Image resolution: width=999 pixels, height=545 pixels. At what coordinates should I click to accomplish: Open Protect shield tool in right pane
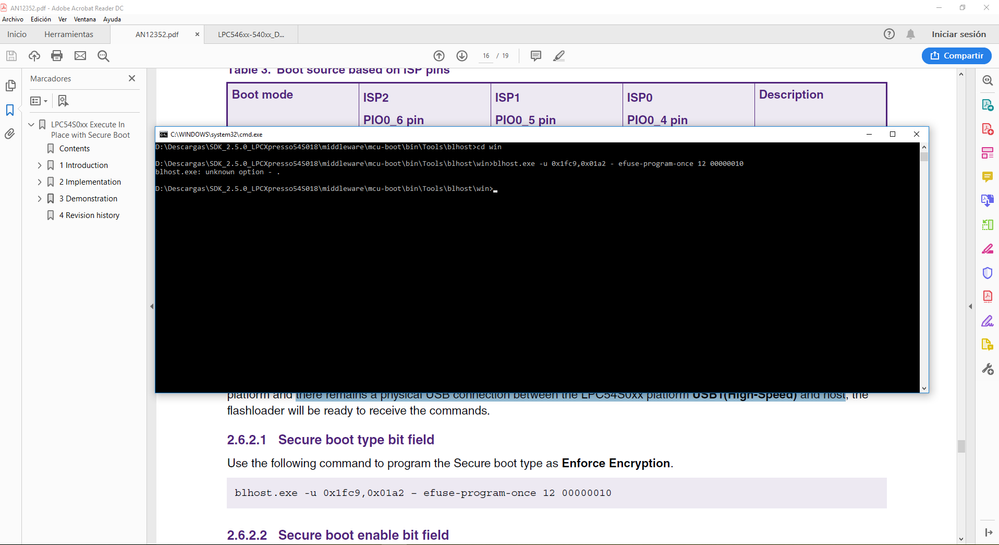pos(988,273)
